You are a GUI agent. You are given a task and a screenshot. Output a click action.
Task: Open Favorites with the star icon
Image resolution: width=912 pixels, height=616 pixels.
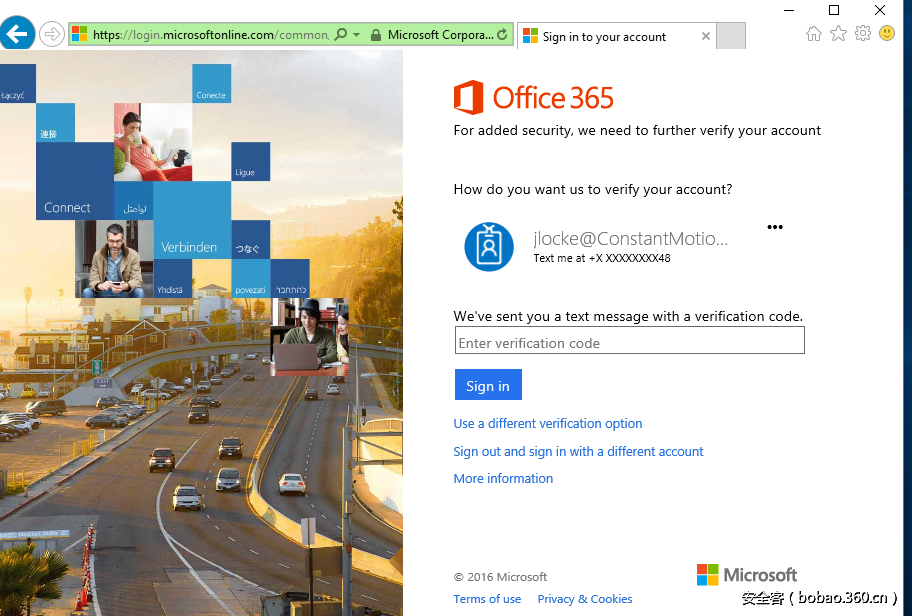838,34
